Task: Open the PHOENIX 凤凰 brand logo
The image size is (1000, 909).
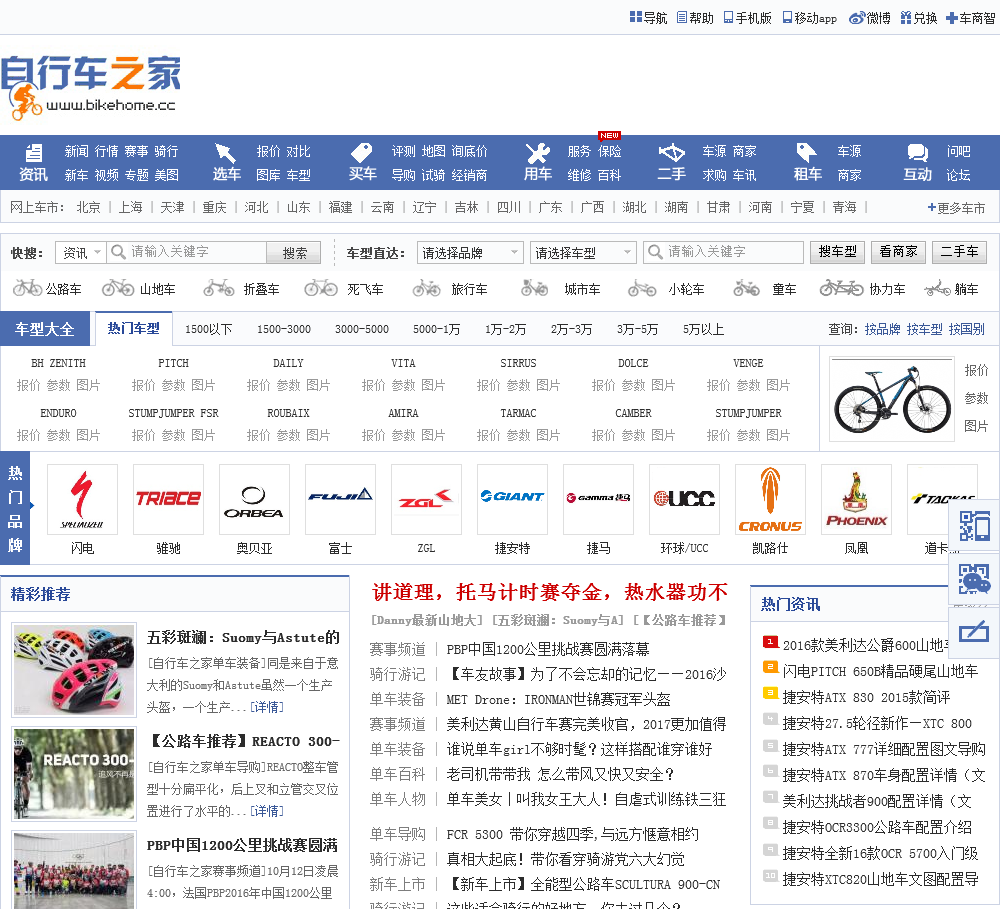Action: coord(856,499)
